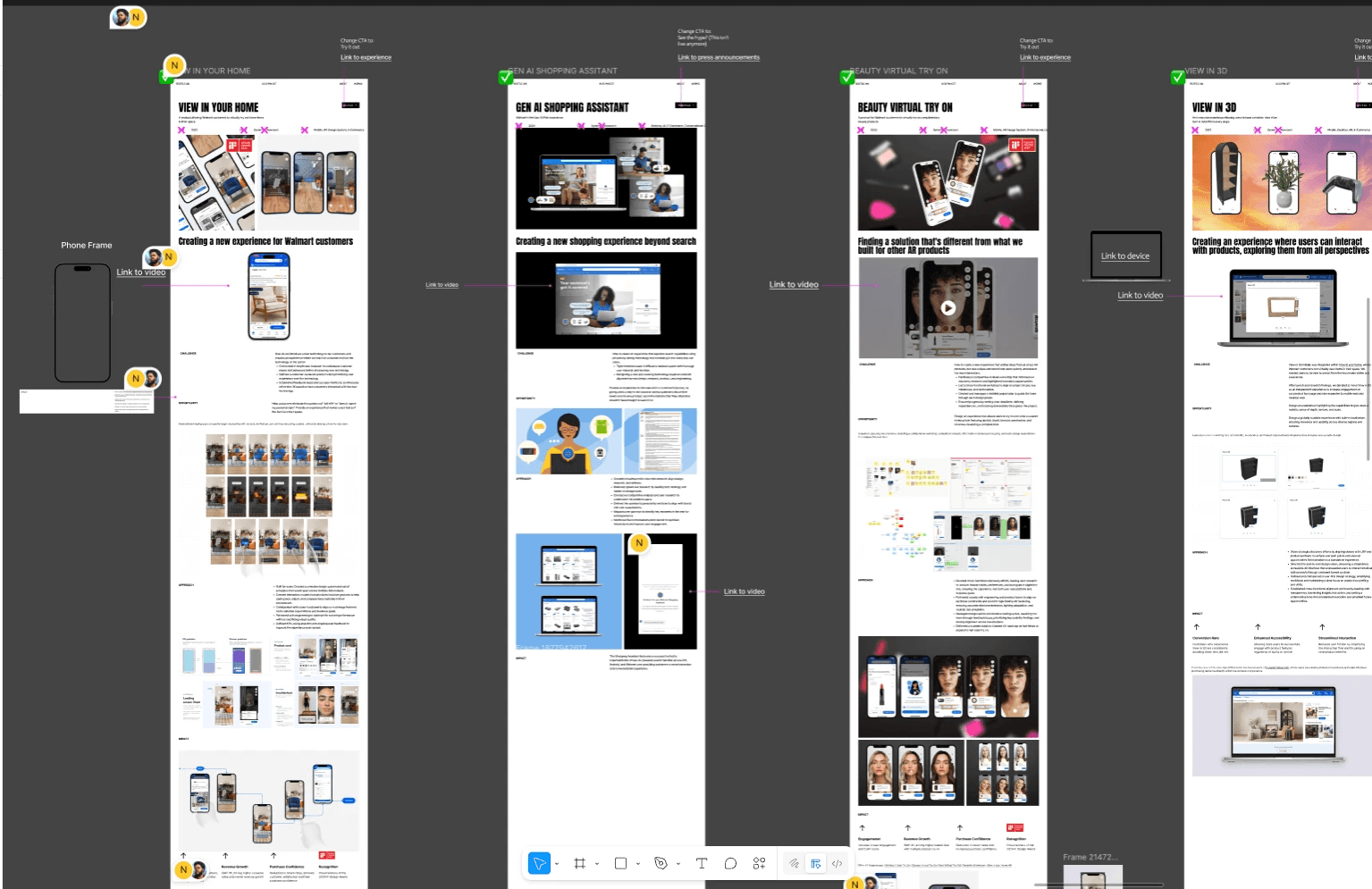Expand the Move tool options arrow
1372x889 pixels.
pyautogui.click(x=557, y=864)
